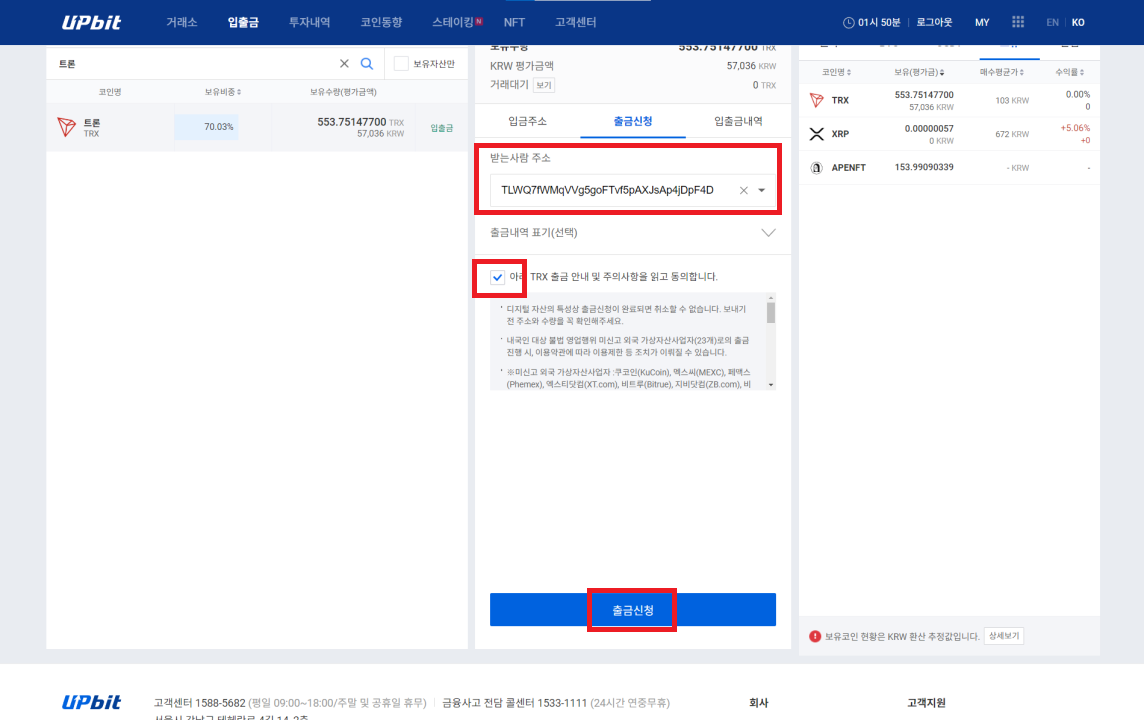This screenshot has width=1144, height=720.
Task: Click 상세보기 button
Action: coord(1004,636)
